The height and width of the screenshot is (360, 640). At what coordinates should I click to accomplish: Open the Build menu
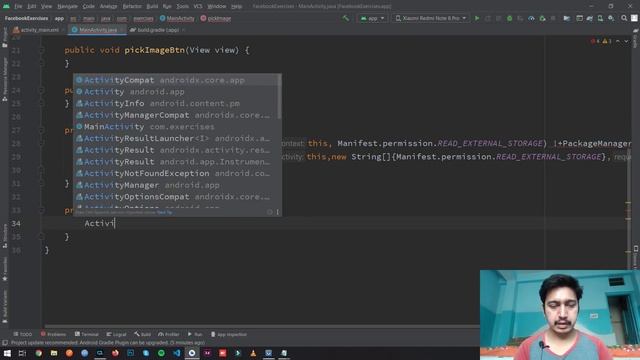click(152, 6)
